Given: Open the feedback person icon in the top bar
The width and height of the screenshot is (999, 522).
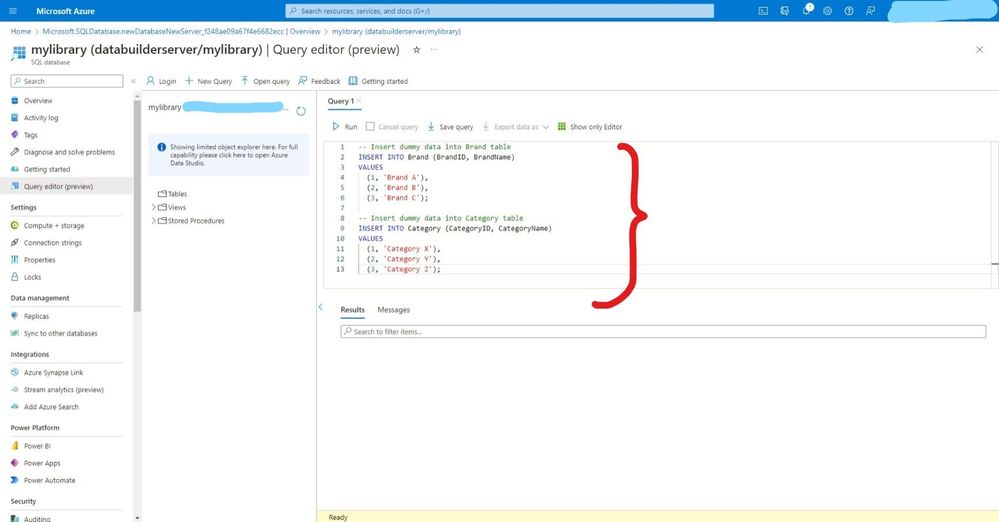Looking at the screenshot, I should [x=870, y=11].
